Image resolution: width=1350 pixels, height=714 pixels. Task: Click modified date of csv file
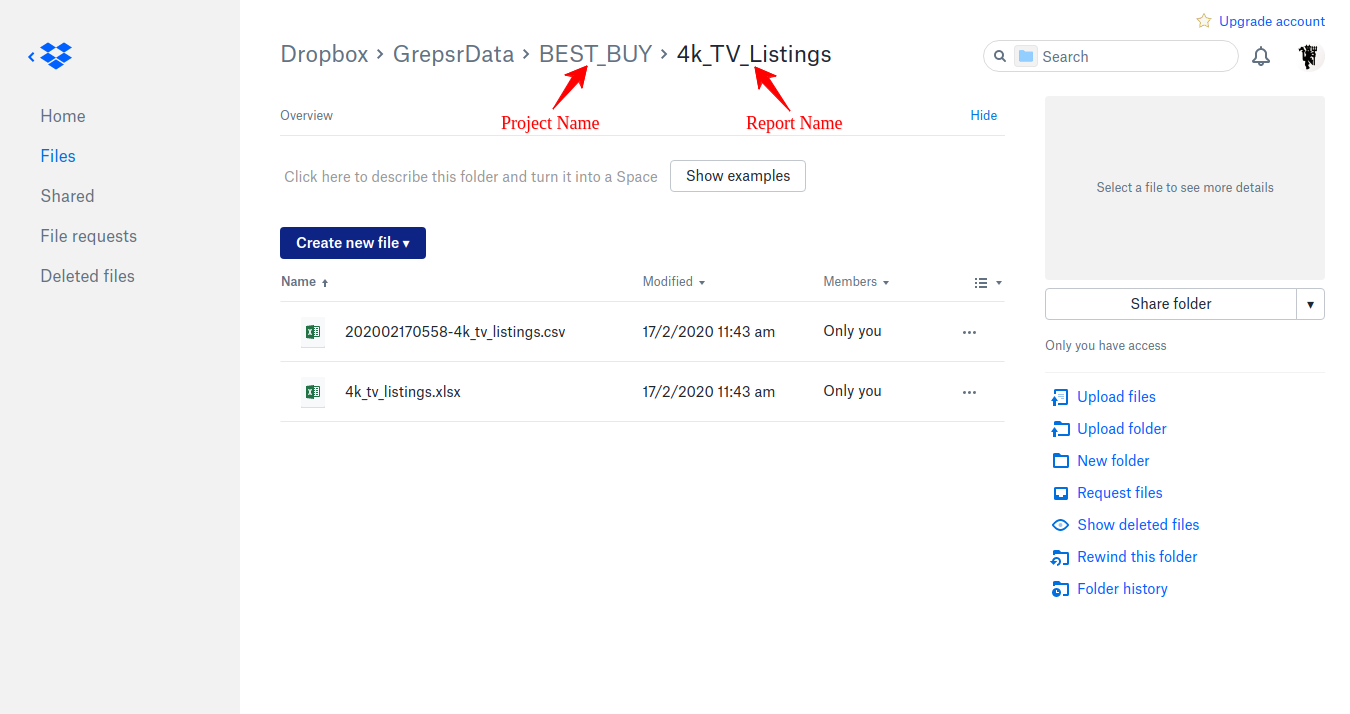coord(709,332)
